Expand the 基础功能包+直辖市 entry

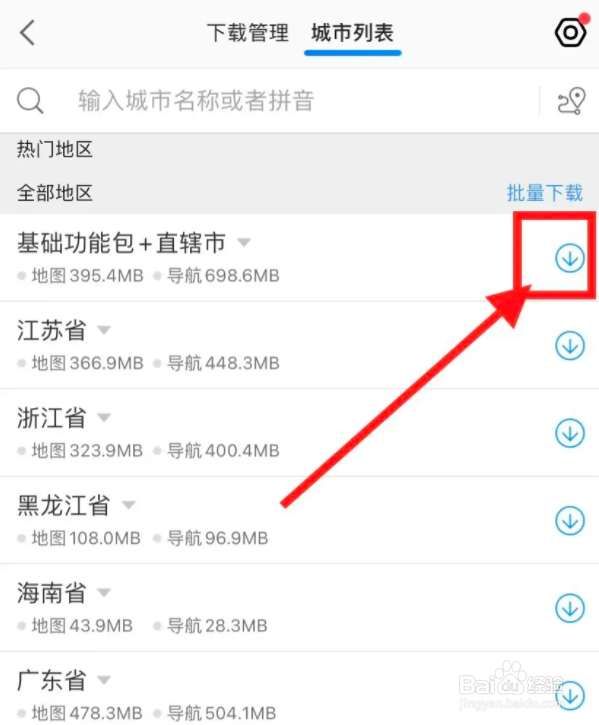coord(244,242)
